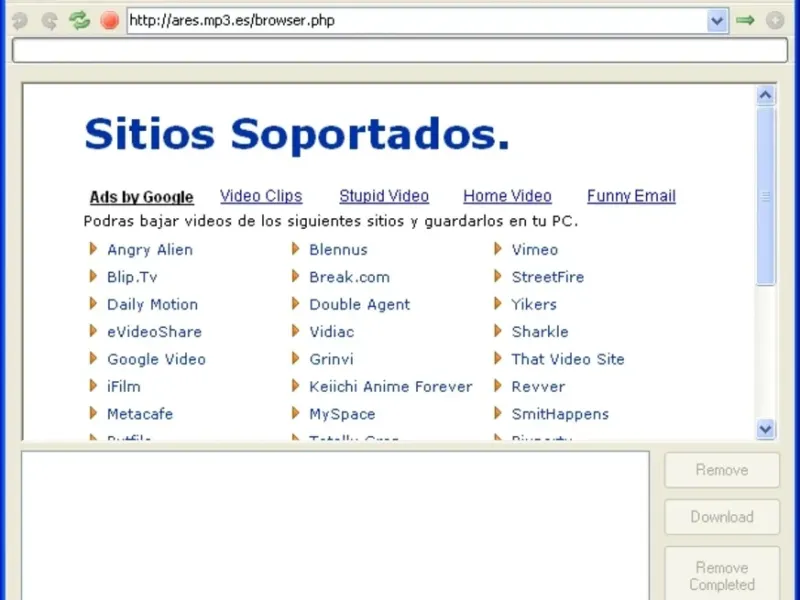
Task: Click the Remove button
Action: point(722,470)
